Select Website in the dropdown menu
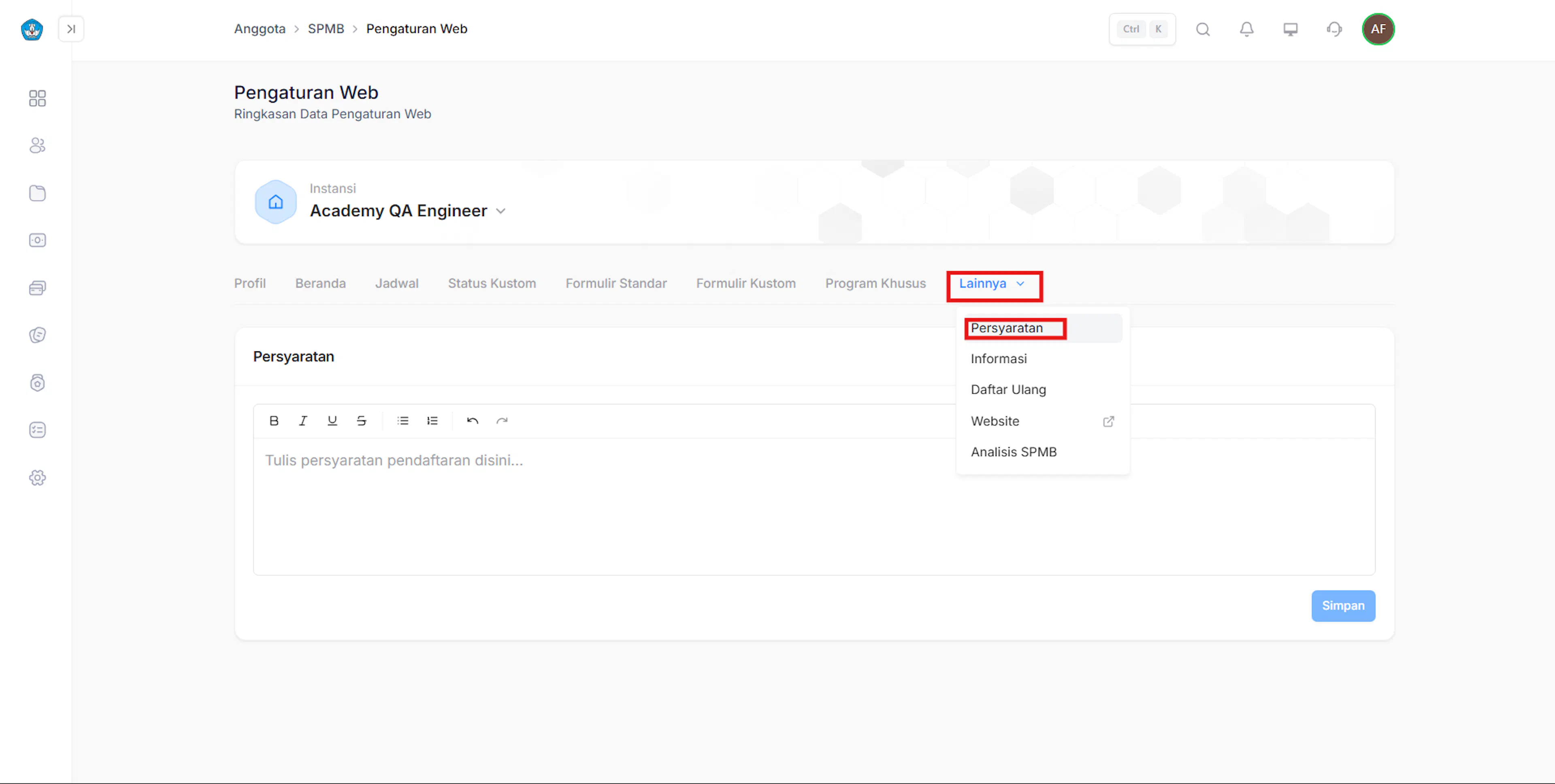Screen dimensions: 1555x784 point(1043,421)
